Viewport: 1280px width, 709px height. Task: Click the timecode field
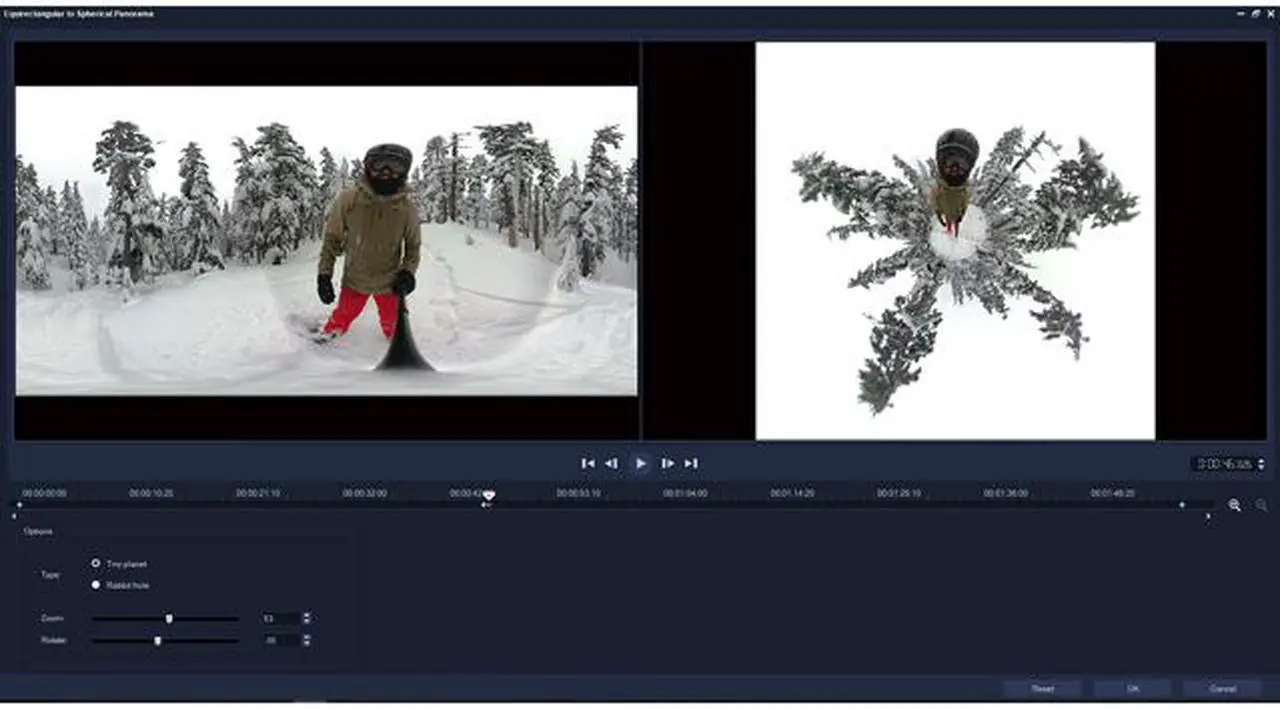click(1223, 464)
